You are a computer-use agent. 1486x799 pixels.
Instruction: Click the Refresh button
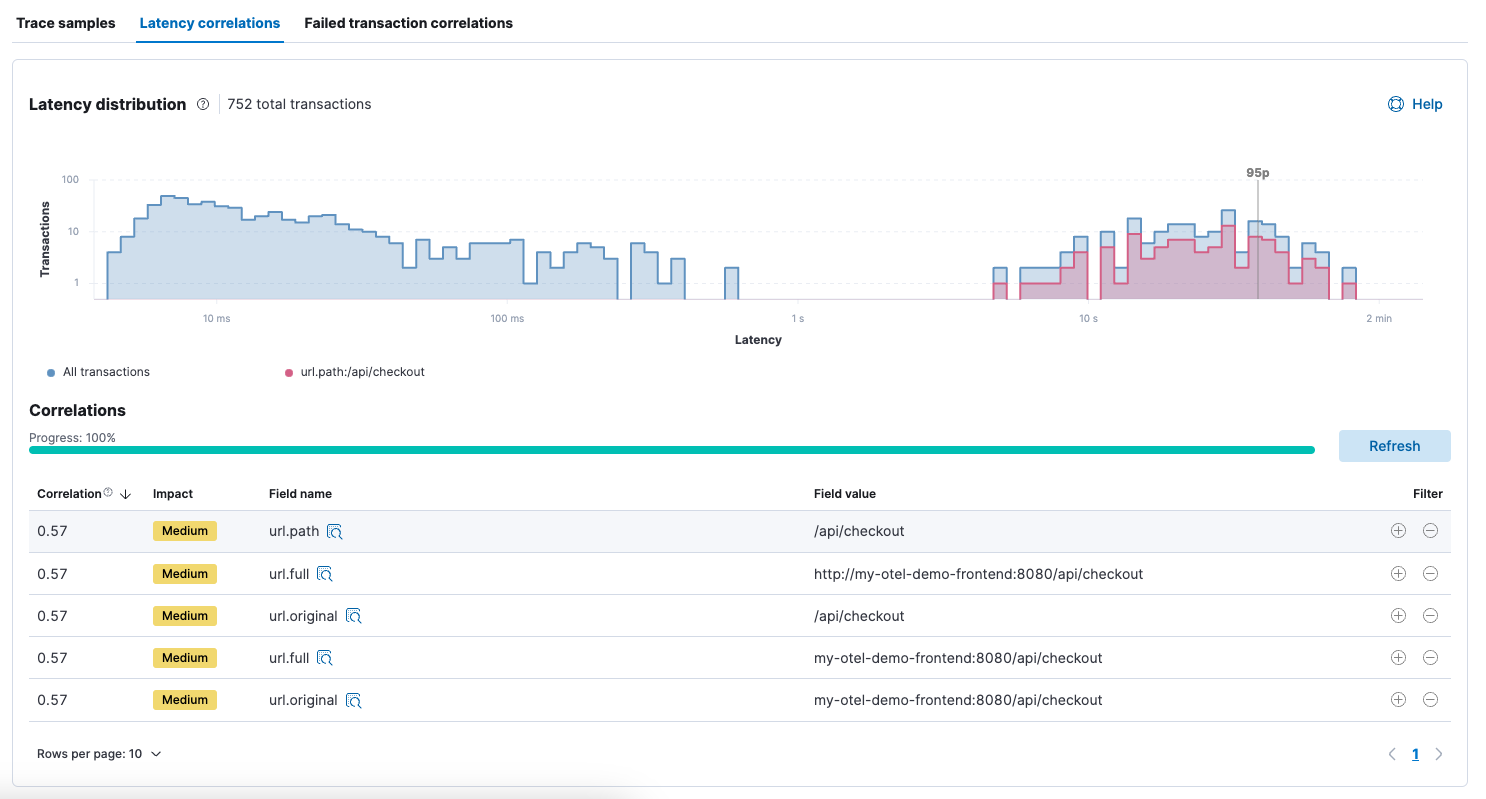(1394, 446)
